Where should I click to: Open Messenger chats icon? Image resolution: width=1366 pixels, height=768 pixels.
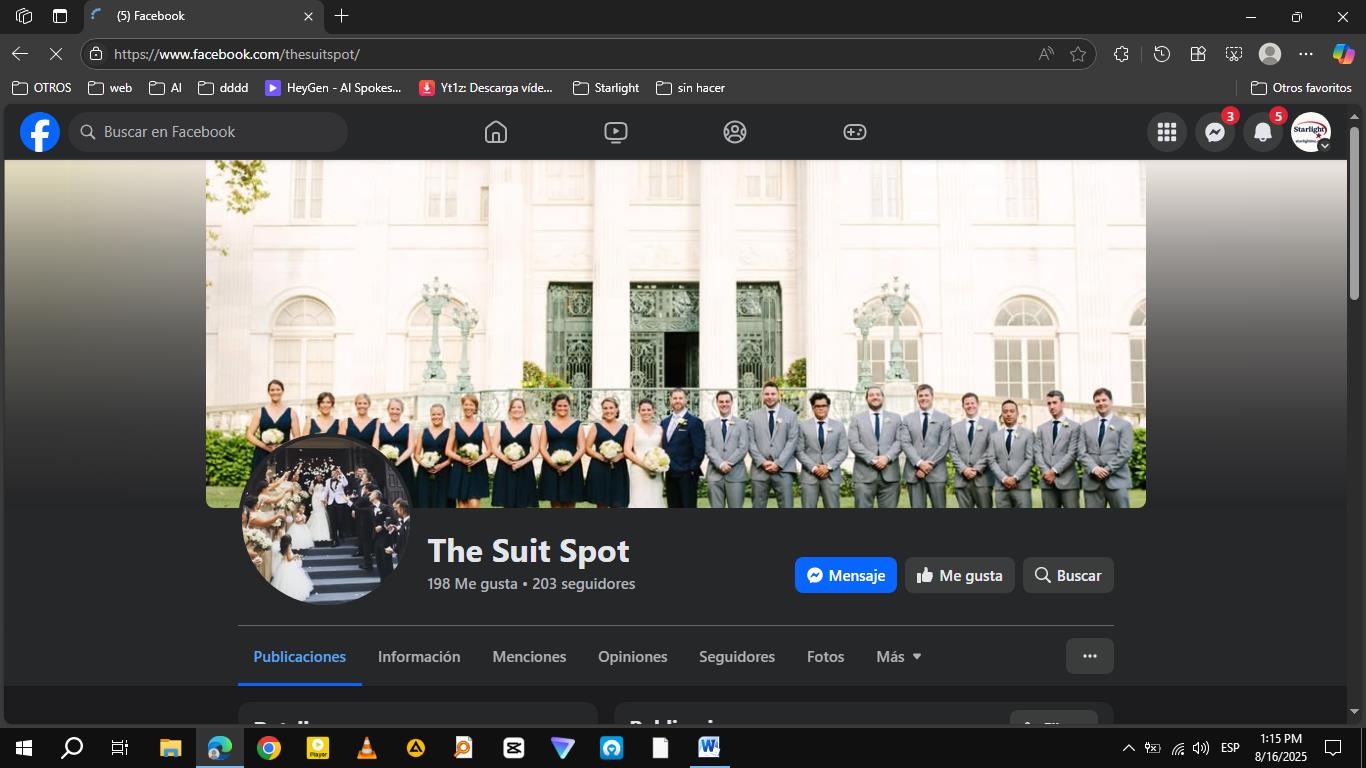pyautogui.click(x=1215, y=132)
